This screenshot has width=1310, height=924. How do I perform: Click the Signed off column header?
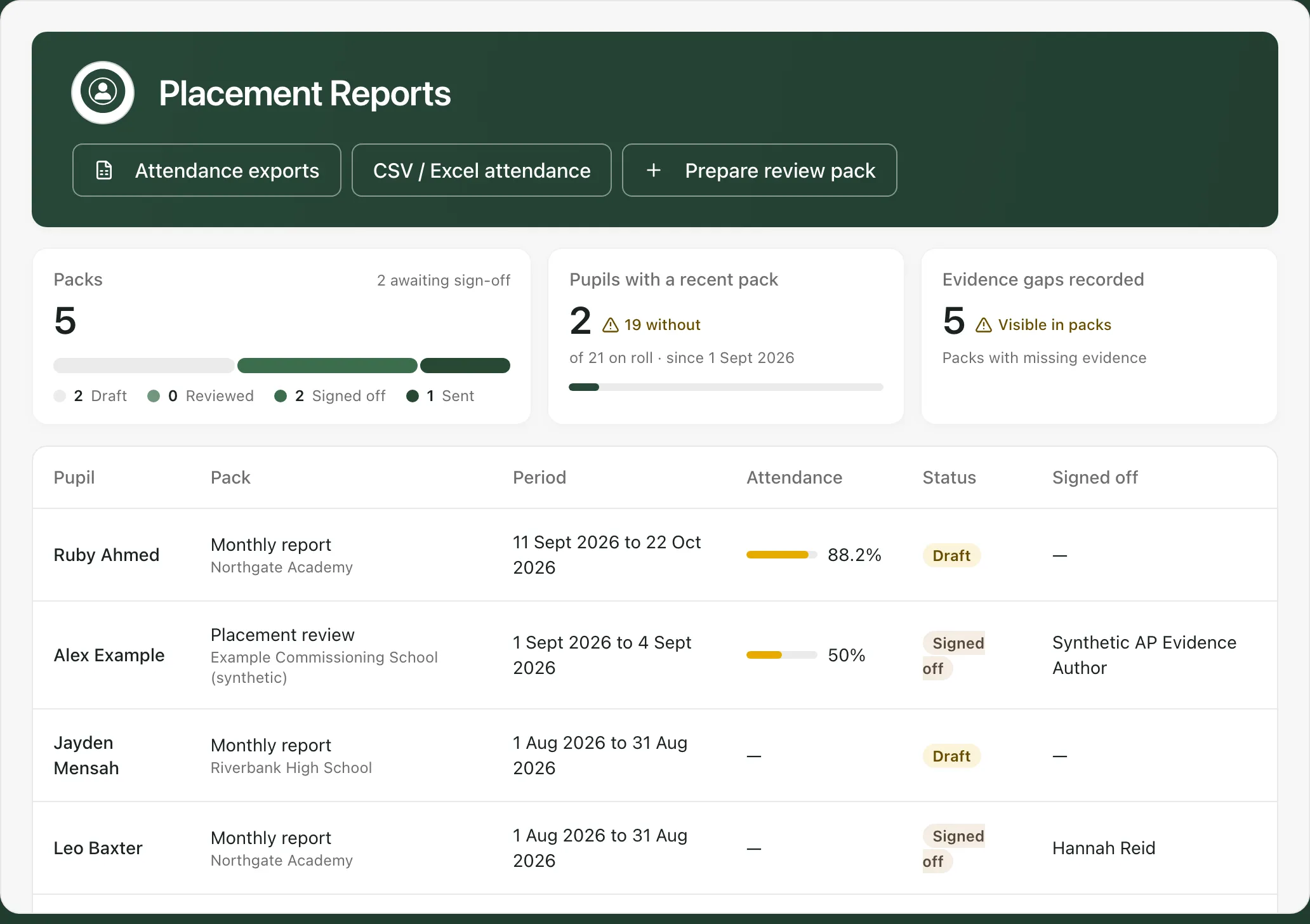point(1095,477)
